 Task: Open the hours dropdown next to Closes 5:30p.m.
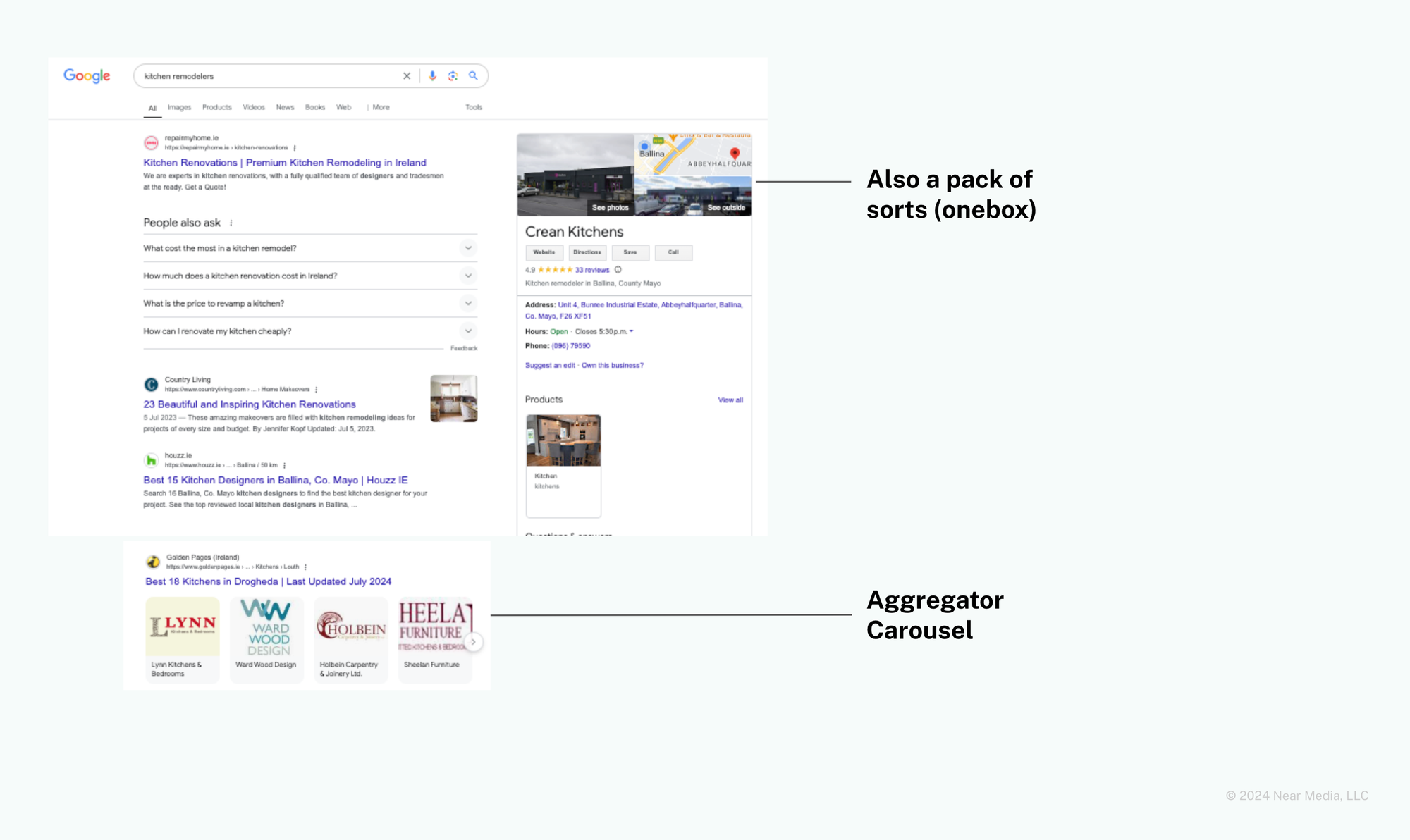click(632, 331)
